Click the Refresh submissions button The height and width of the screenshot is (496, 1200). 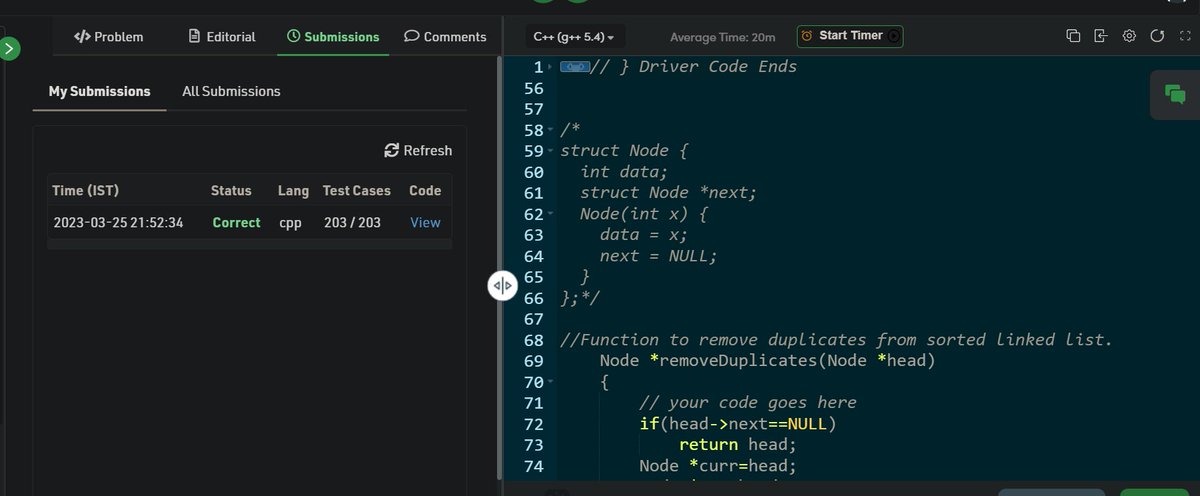[x=418, y=150]
